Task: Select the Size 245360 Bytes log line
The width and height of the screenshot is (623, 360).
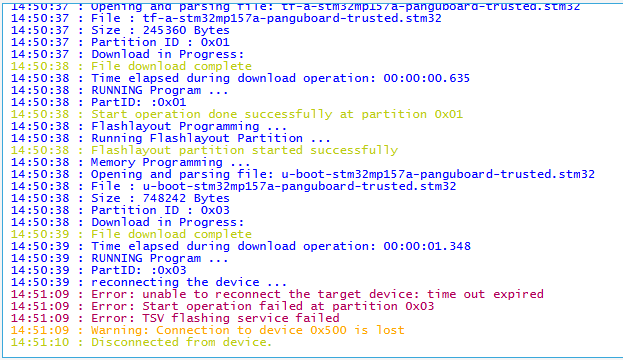Action: tap(120, 30)
